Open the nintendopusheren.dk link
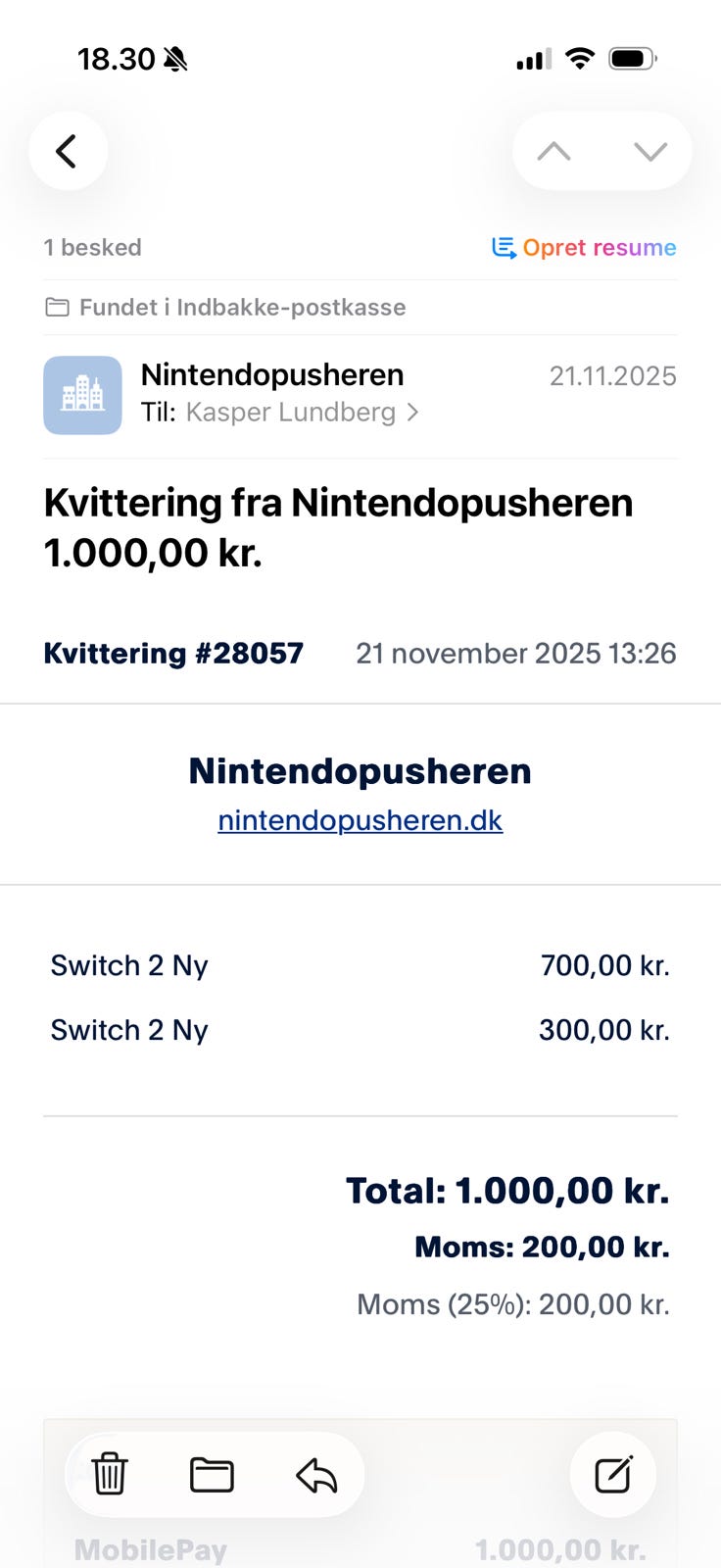 [x=360, y=820]
